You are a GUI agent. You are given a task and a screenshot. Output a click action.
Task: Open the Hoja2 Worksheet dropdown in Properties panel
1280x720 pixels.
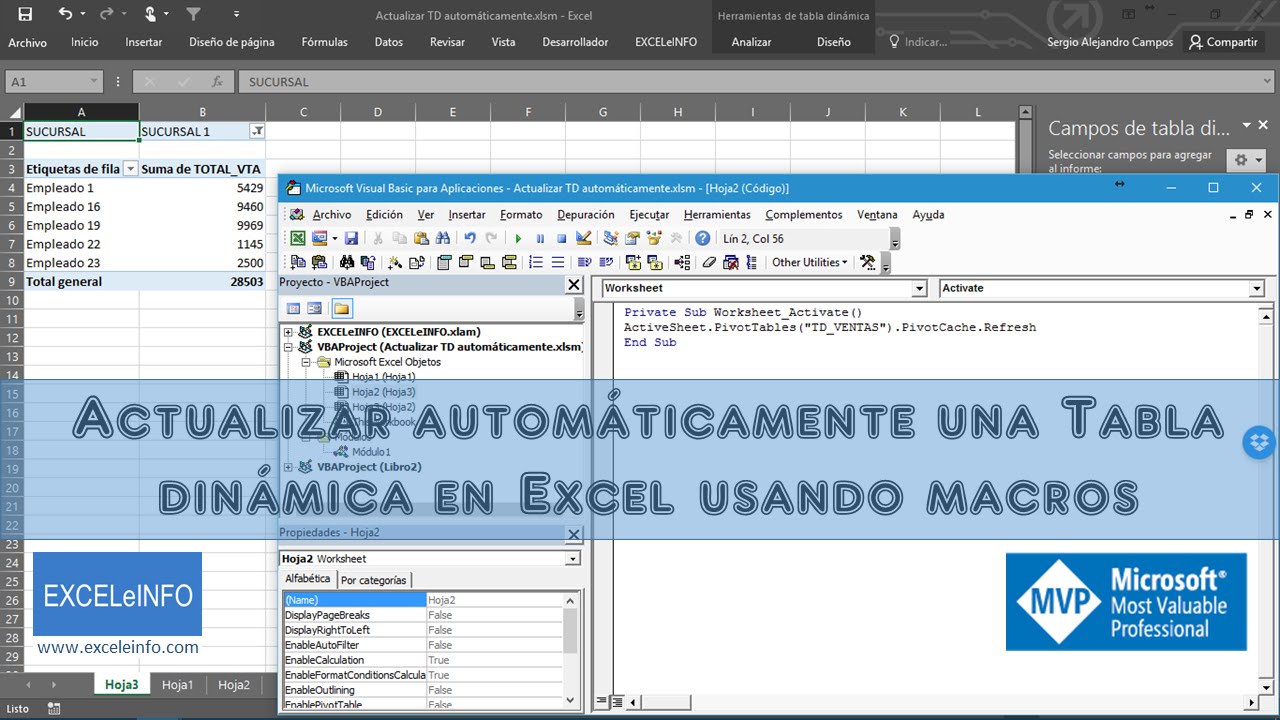tap(572, 559)
